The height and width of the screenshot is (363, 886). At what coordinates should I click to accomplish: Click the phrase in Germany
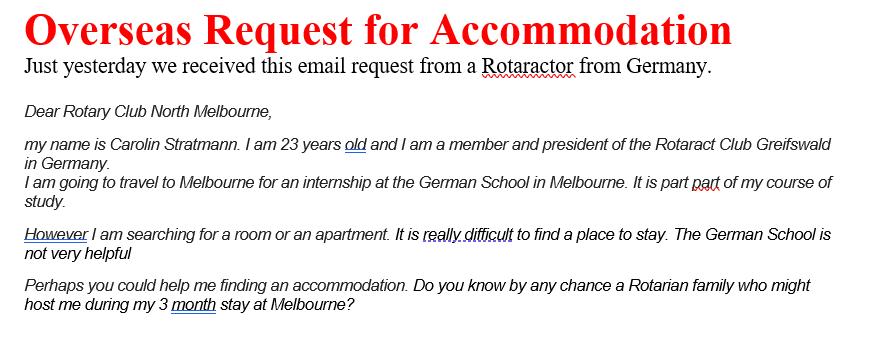coord(67,165)
